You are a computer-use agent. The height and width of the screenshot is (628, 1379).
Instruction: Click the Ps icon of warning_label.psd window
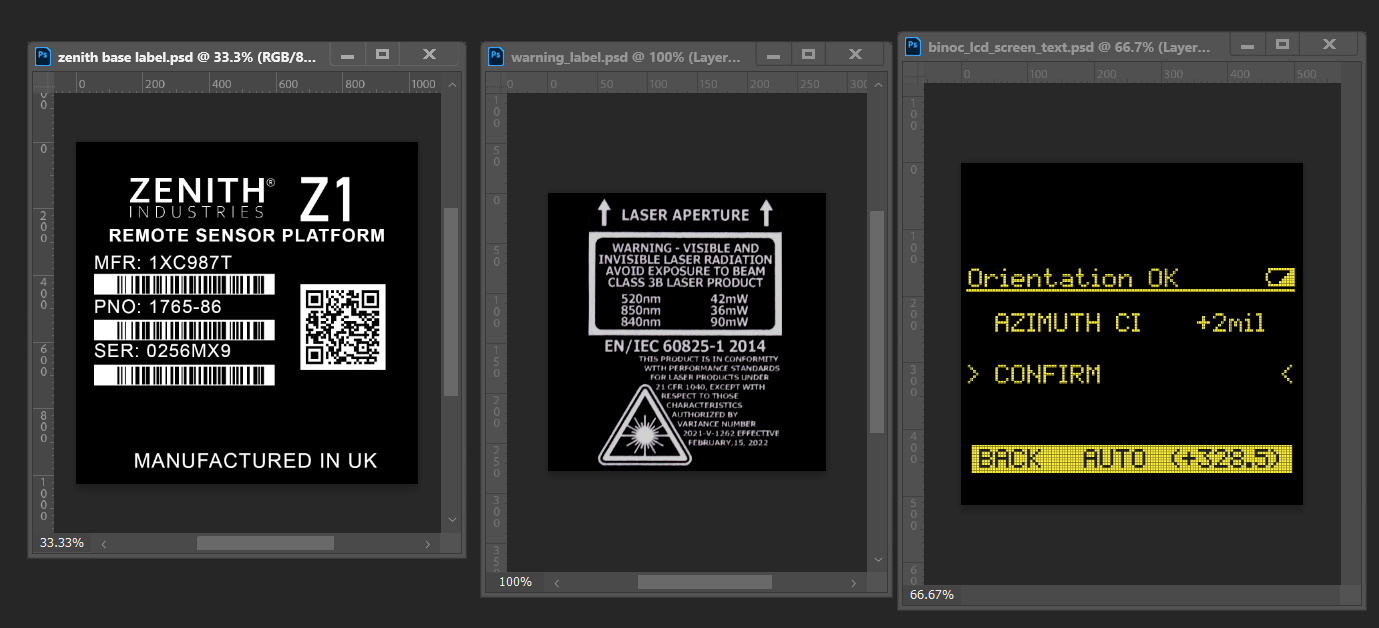point(496,56)
